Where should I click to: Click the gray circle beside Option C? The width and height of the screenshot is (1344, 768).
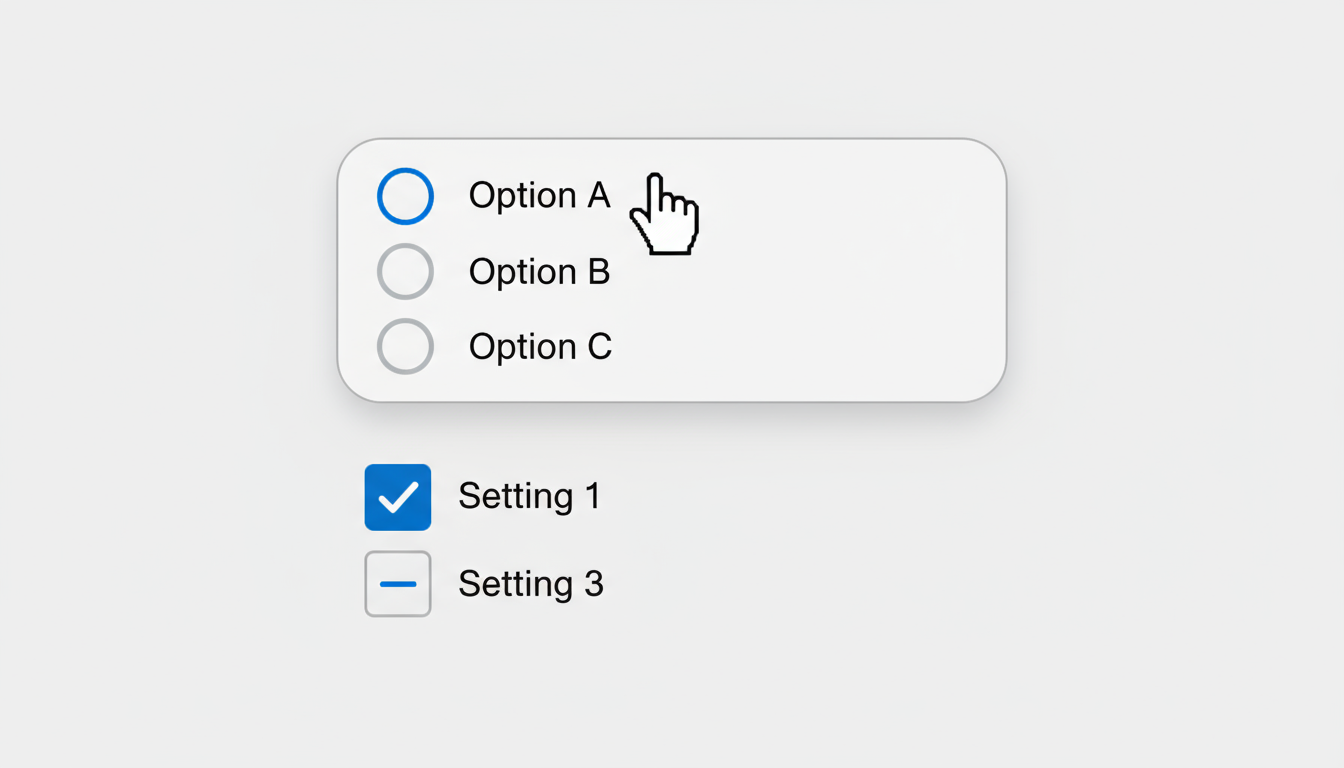405,346
